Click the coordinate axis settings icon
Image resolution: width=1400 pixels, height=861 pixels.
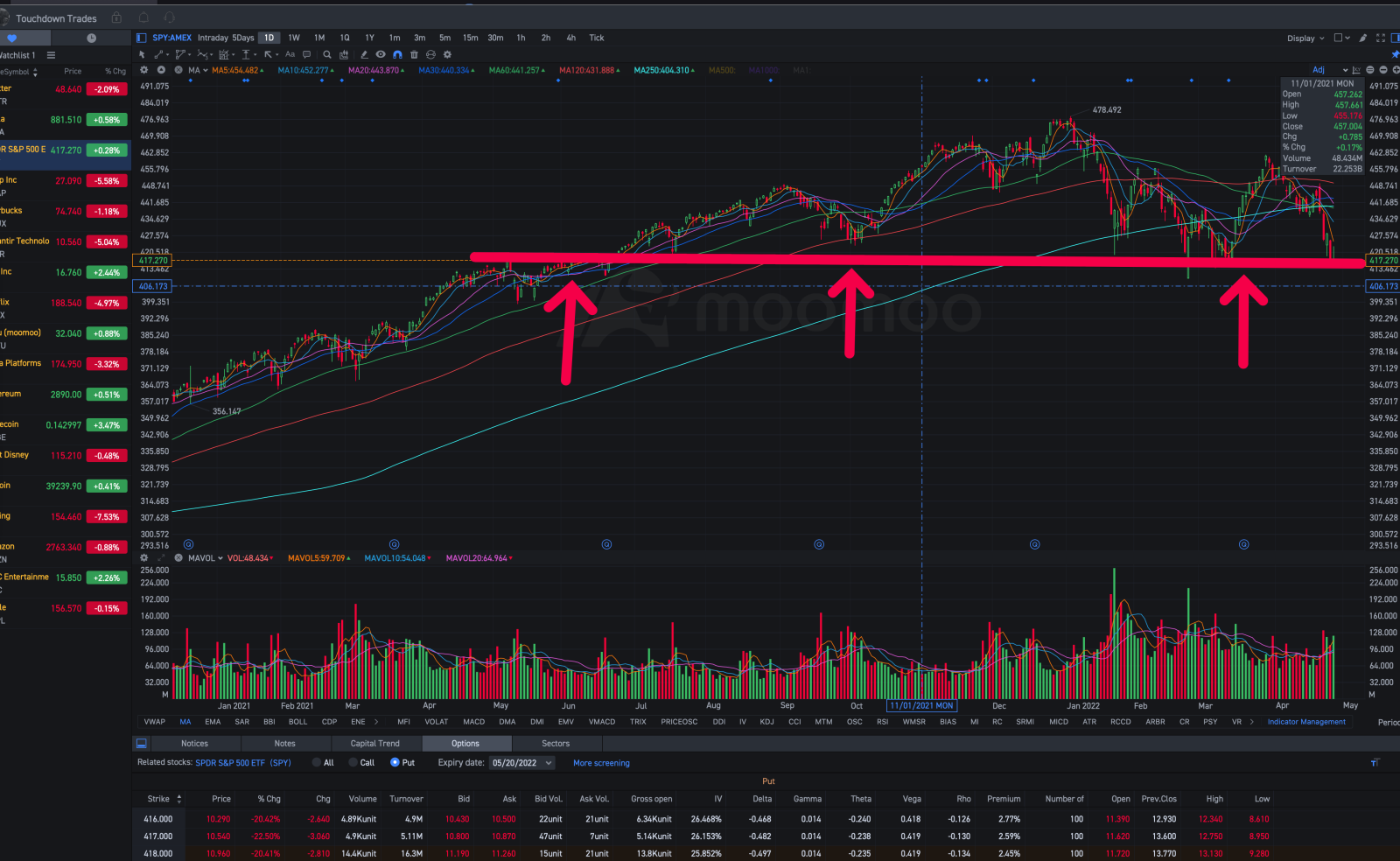pos(1356,70)
